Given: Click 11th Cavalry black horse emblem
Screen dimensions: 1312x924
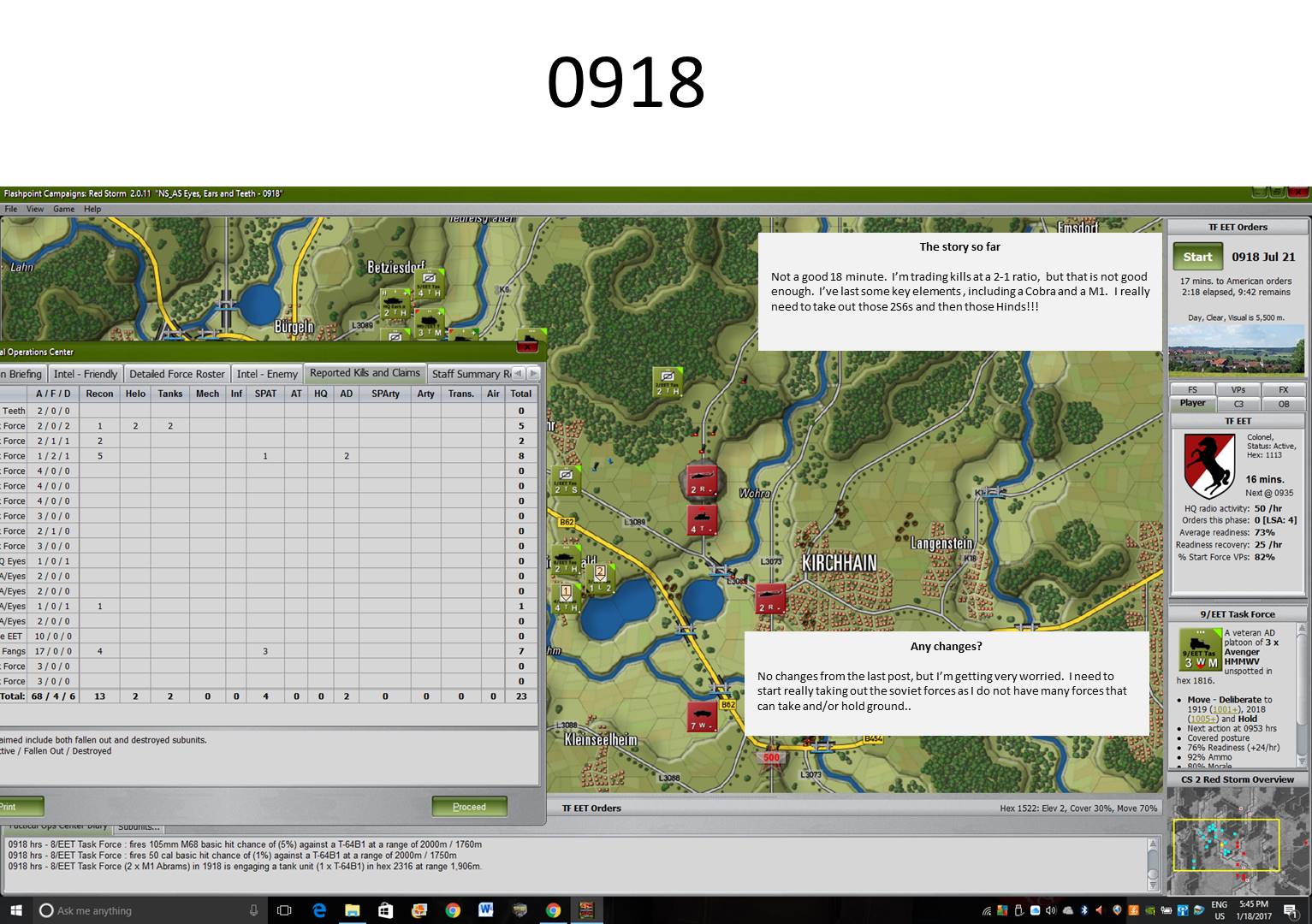Looking at the screenshot, I should [x=1208, y=465].
